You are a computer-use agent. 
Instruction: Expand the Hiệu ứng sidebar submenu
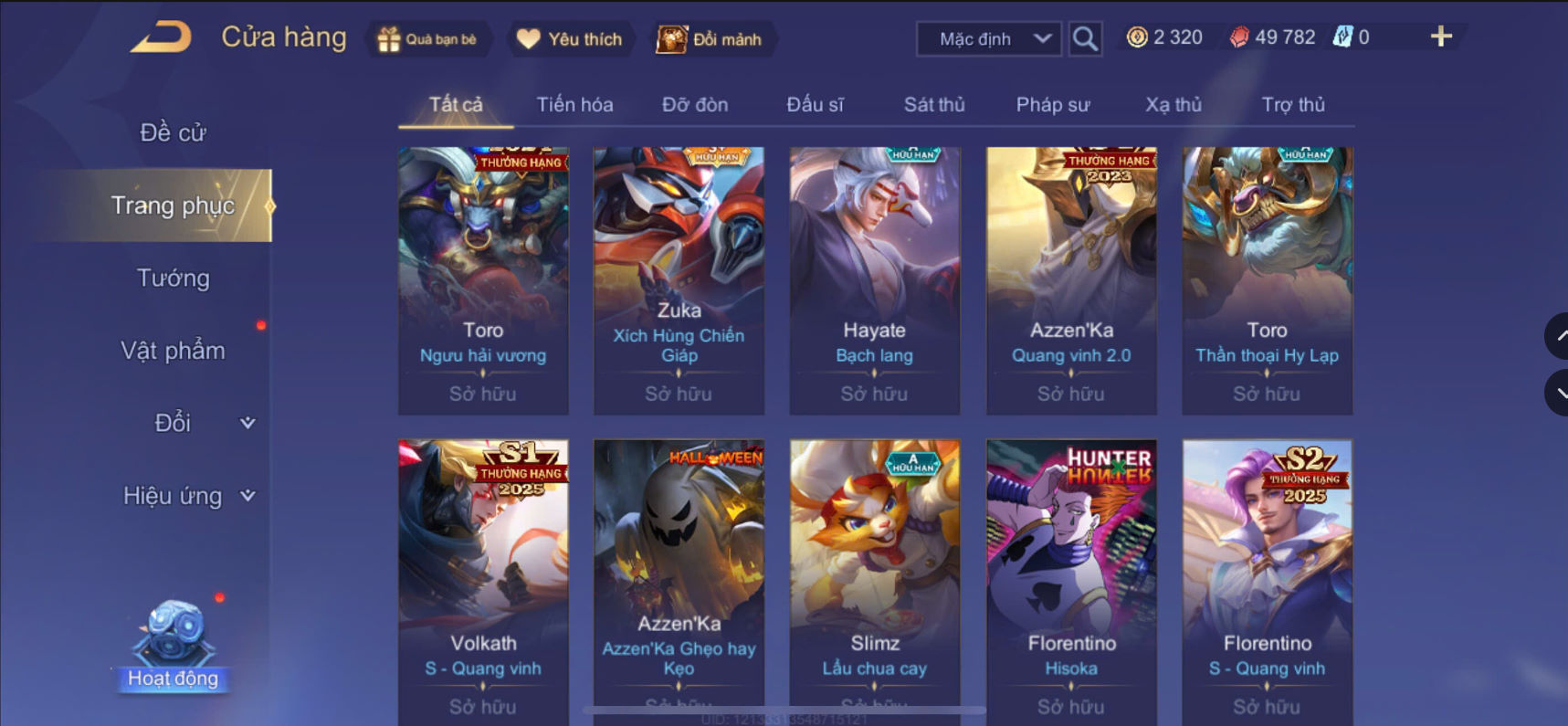tap(247, 496)
